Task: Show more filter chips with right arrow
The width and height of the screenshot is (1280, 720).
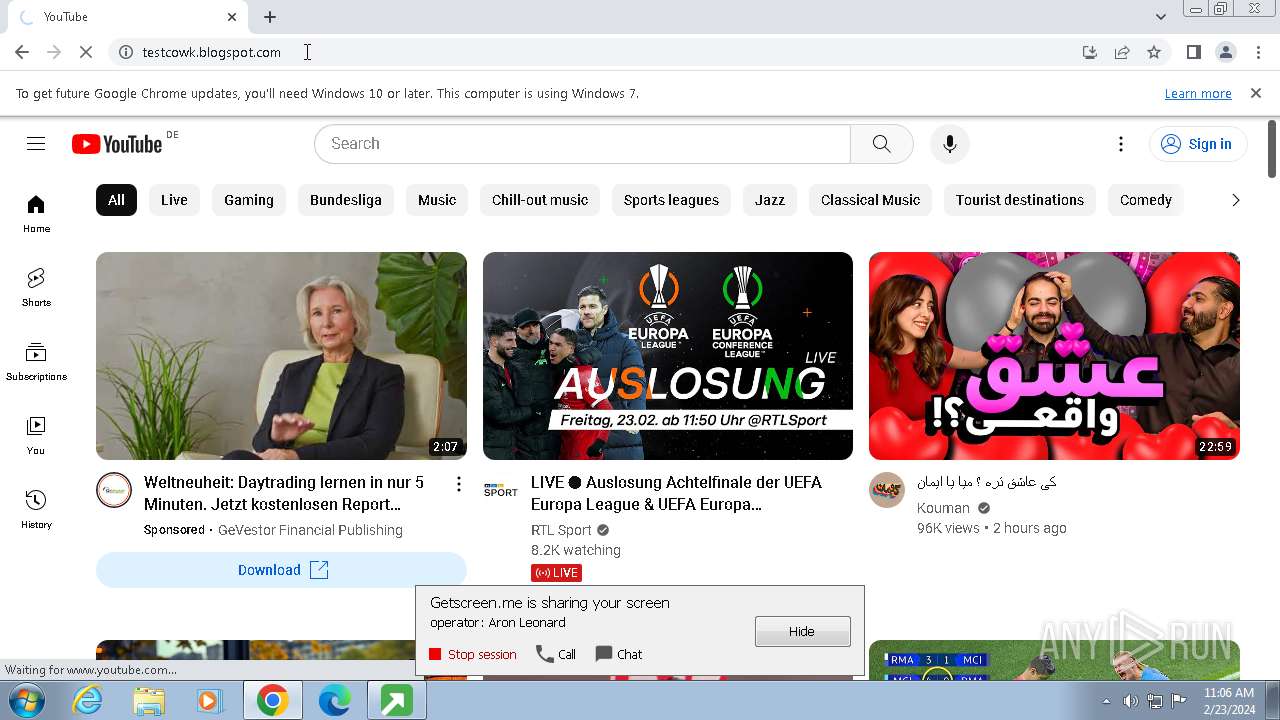Action: point(1235,200)
